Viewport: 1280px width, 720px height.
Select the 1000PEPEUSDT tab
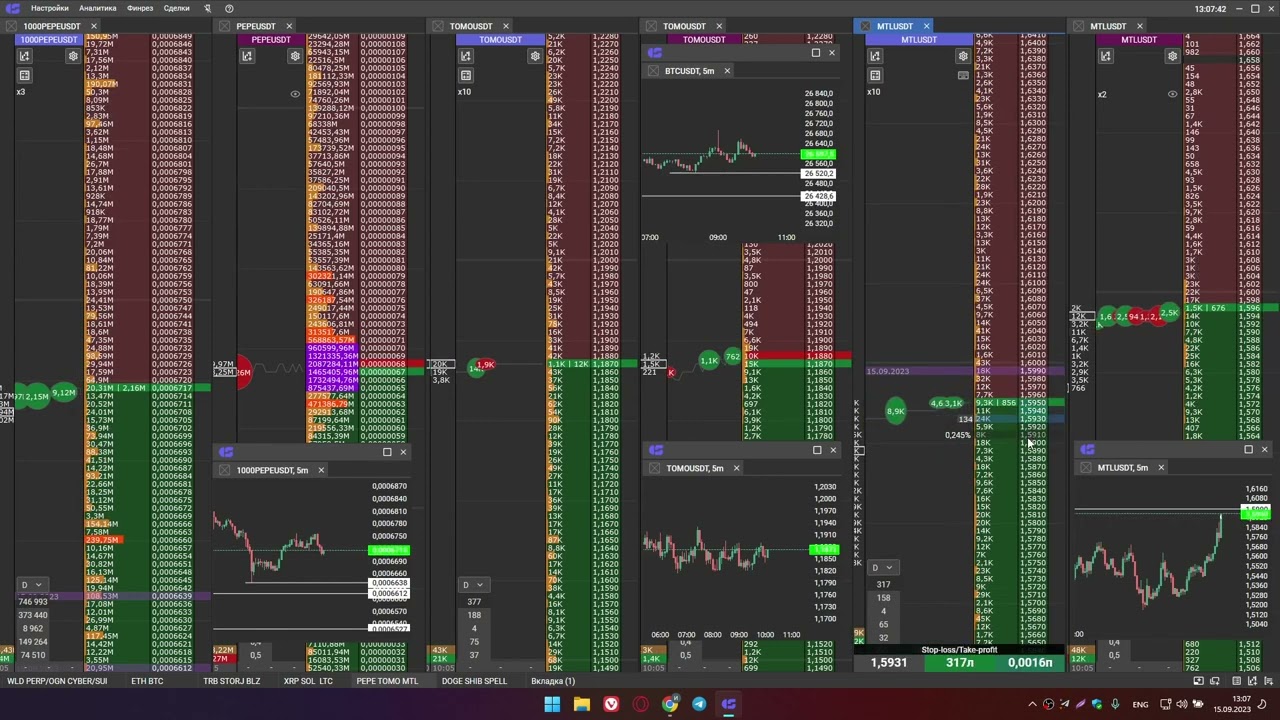51,26
